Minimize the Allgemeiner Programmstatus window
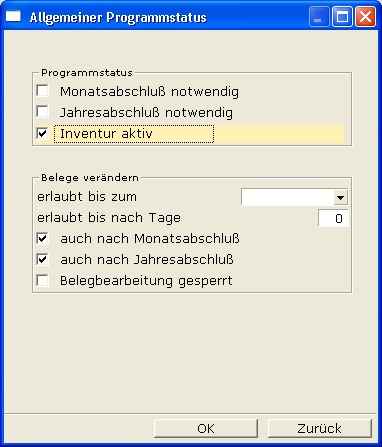The width and height of the screenshot is (382, 447). click(x=319, y=17)
